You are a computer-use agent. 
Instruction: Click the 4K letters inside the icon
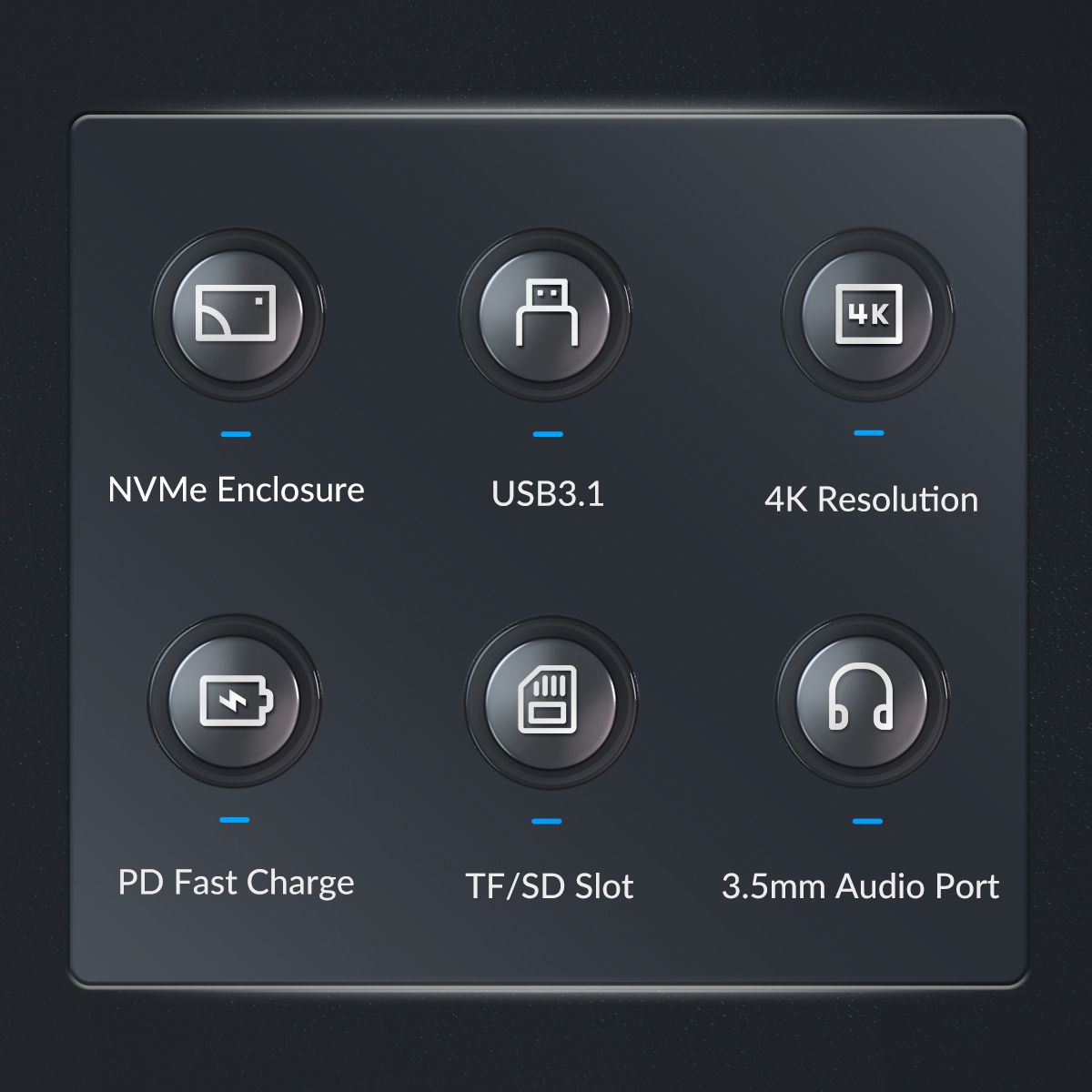868,315
